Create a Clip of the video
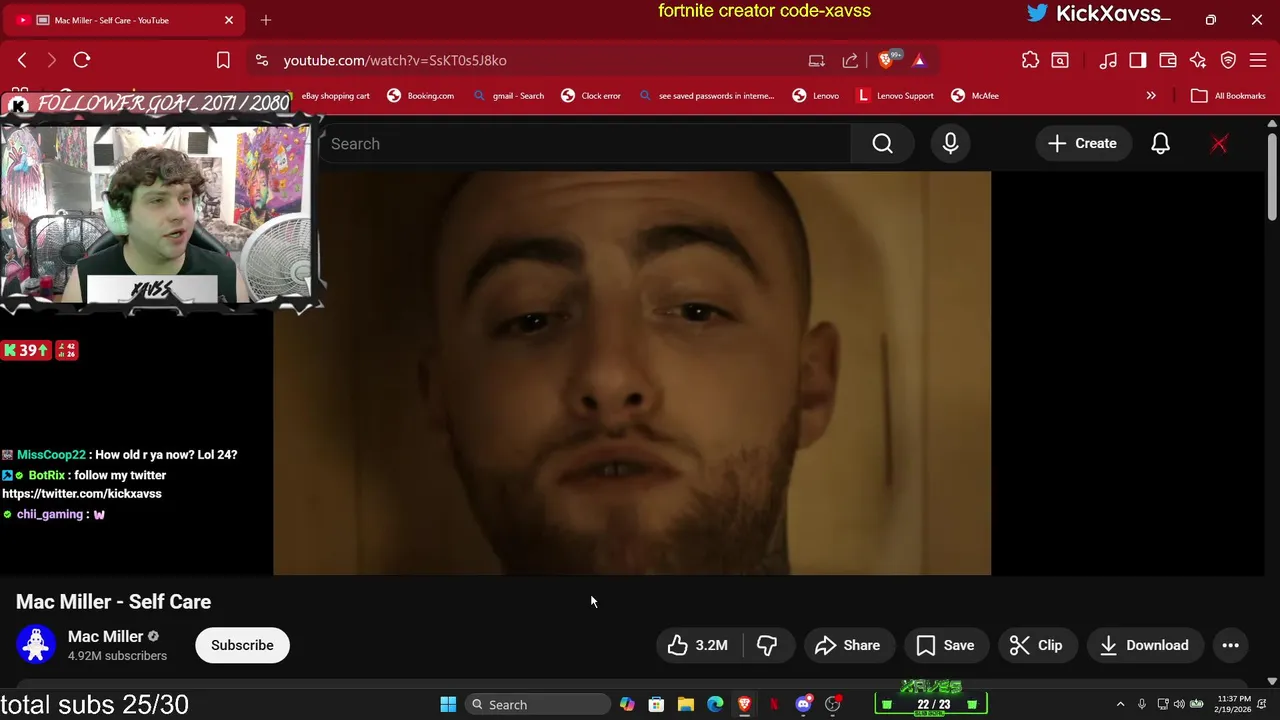 click(x=1036, y=645)
